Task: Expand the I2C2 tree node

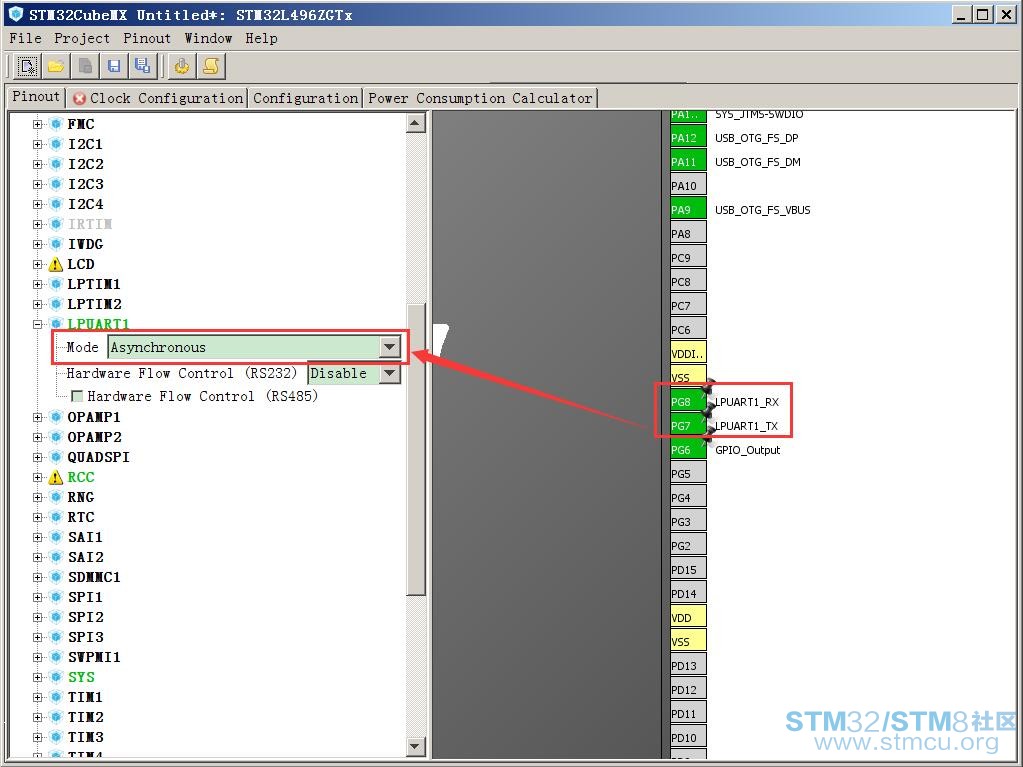Action: [38, 164]
